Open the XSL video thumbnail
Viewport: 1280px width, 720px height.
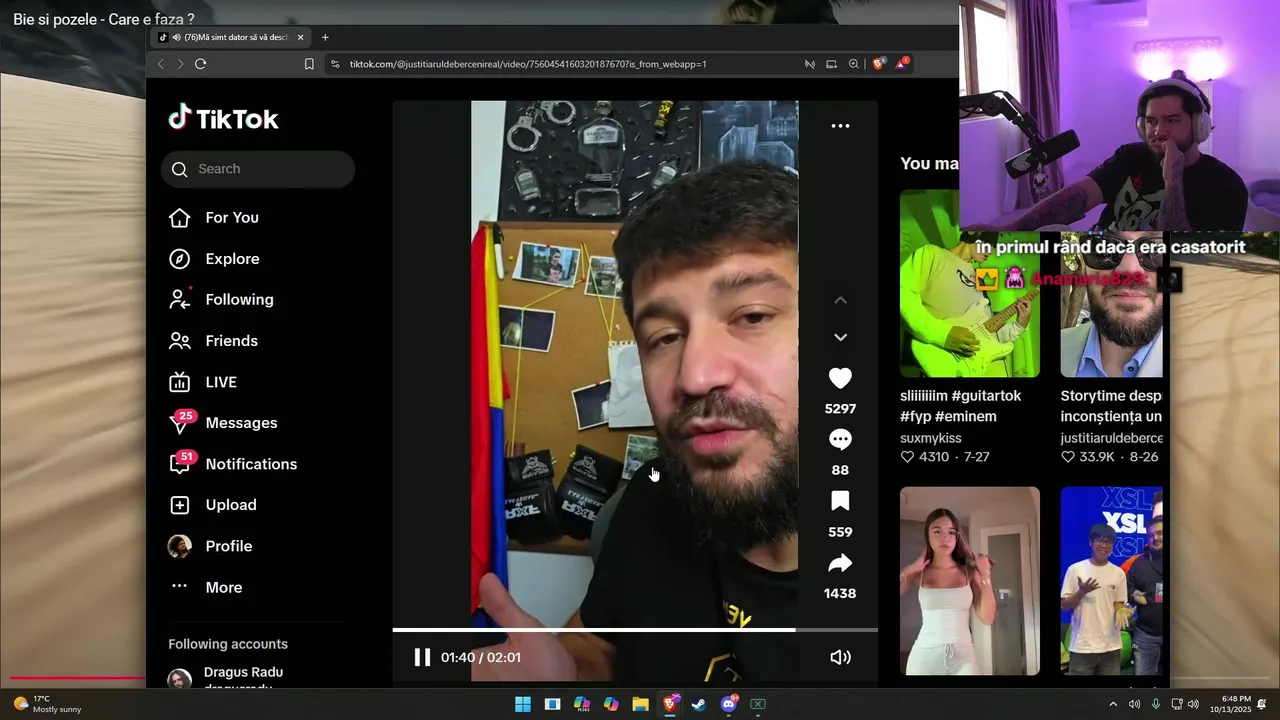[x=1112, y=581]
